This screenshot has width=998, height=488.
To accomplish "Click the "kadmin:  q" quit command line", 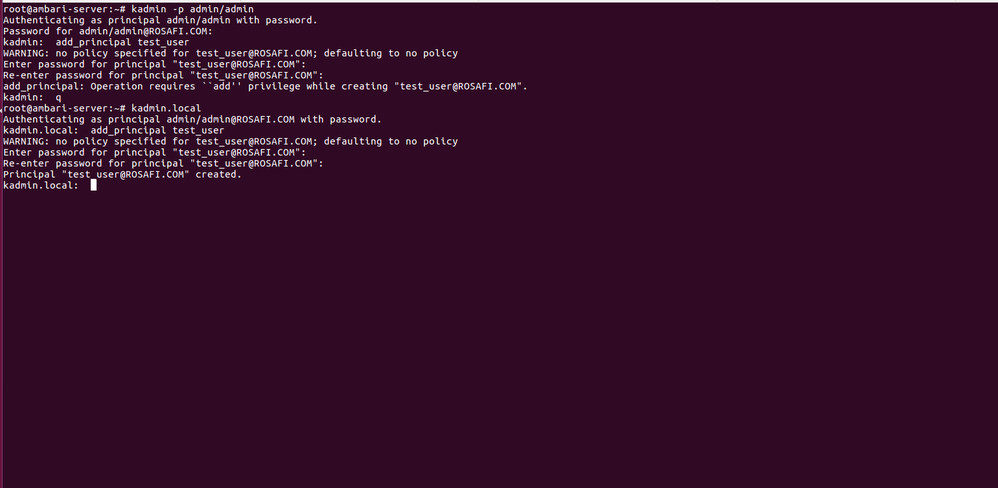I will (x=32, y=97).
